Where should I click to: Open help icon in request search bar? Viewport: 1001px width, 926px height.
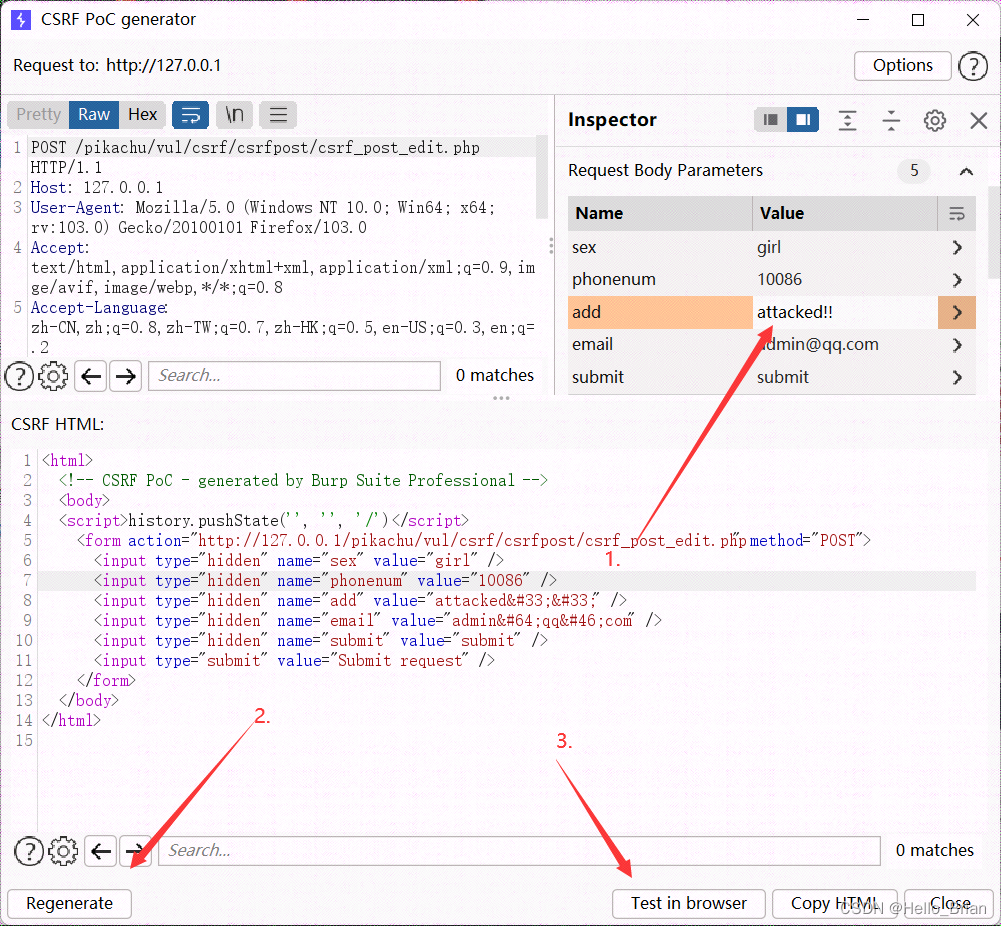[x=19, y=376]
